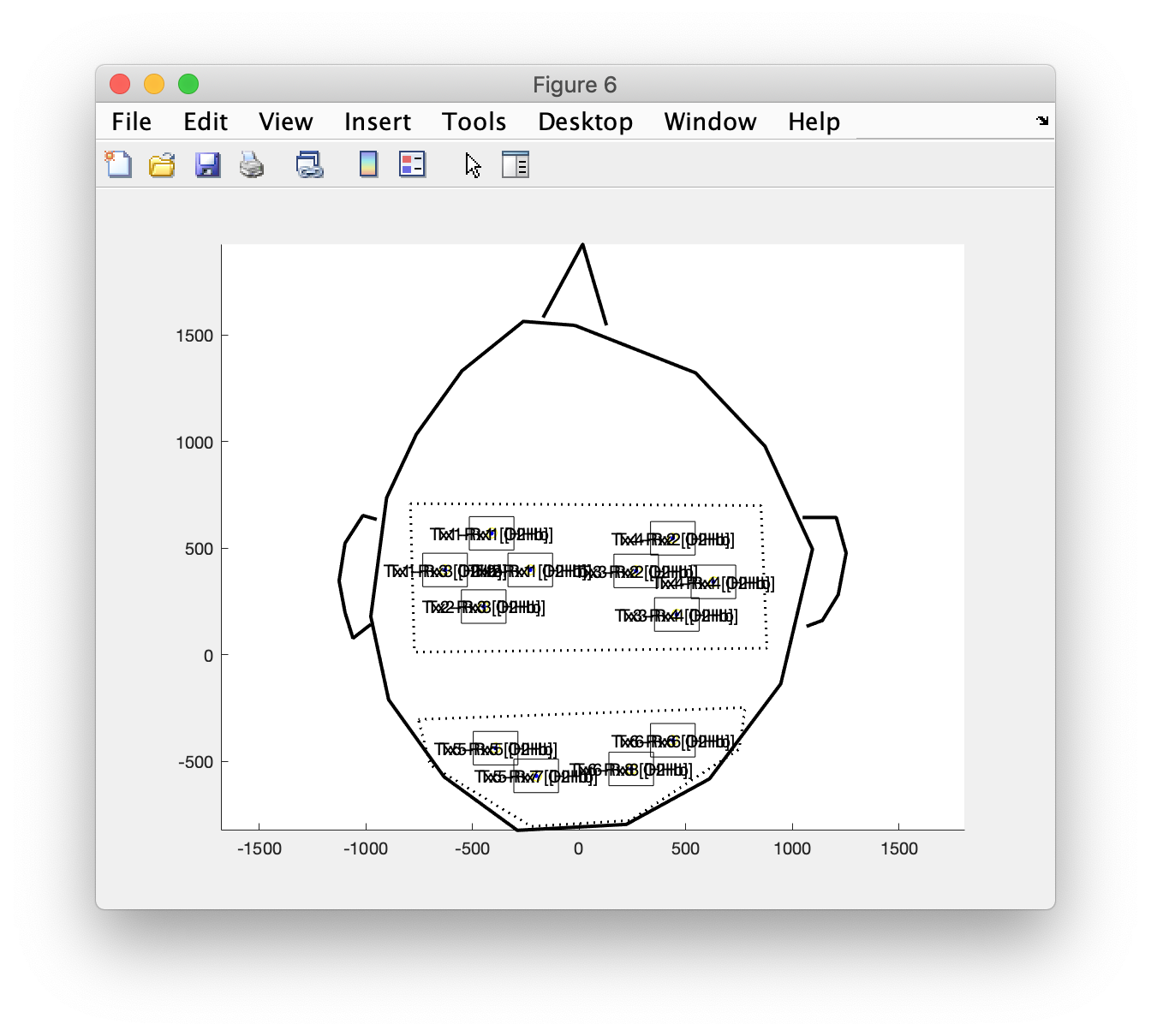This screenshot has height=1036, width=1151.
Task: Select the Tx5-Rx7 channel box
Action: point(536,776)
